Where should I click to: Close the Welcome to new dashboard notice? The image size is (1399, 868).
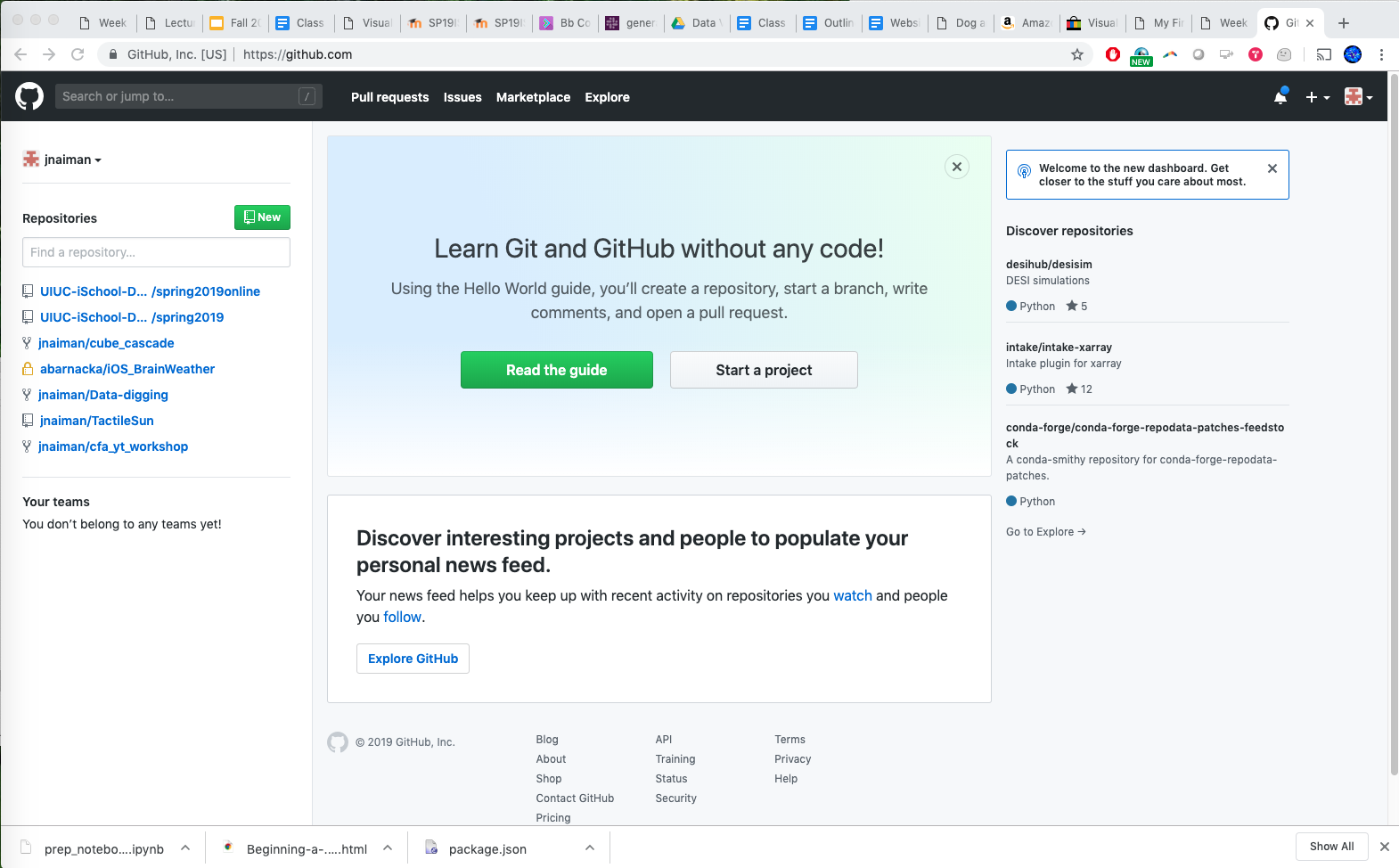1272,168
